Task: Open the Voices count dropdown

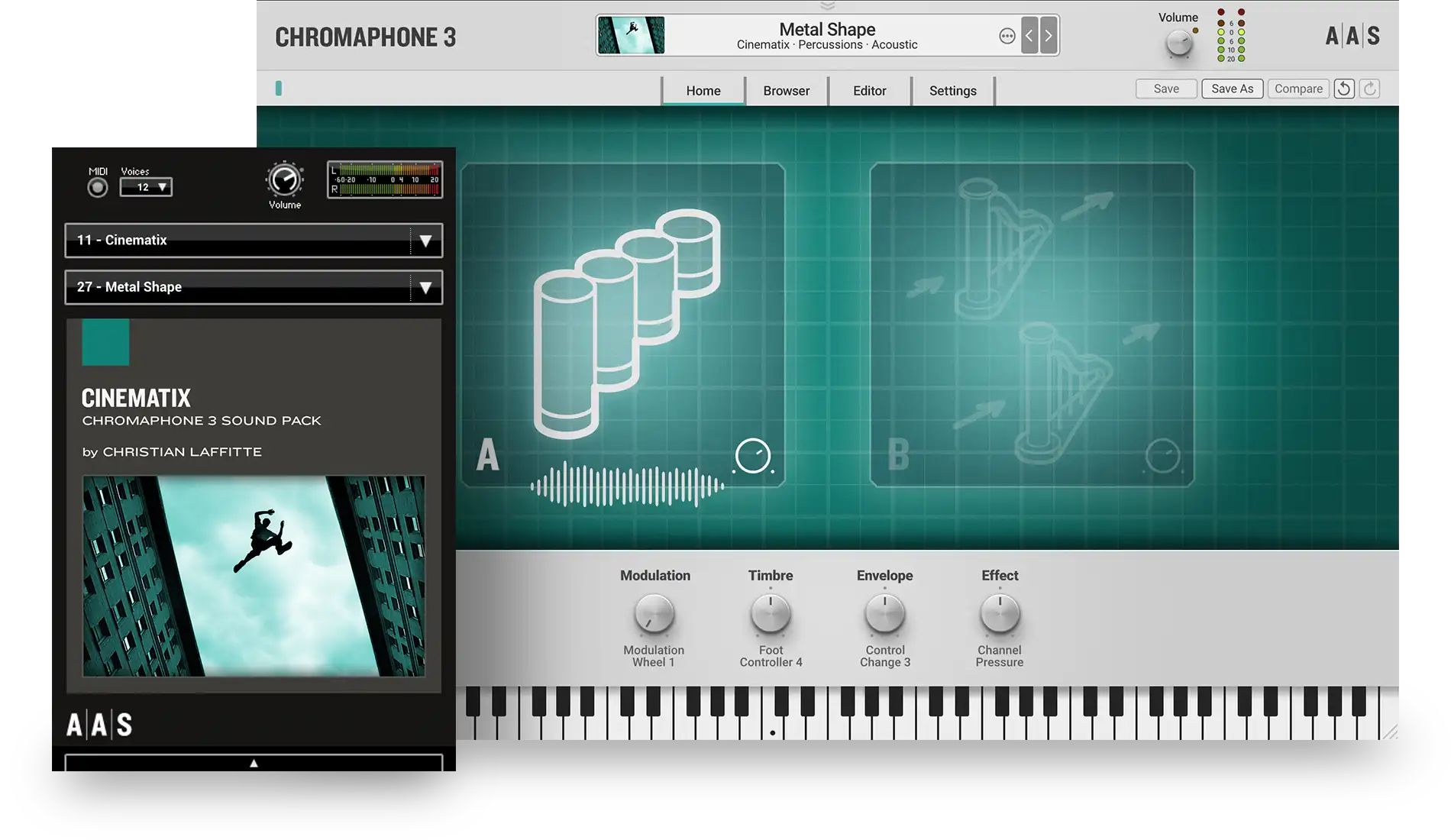Action: pyautogui.click(x=146, y=187)
